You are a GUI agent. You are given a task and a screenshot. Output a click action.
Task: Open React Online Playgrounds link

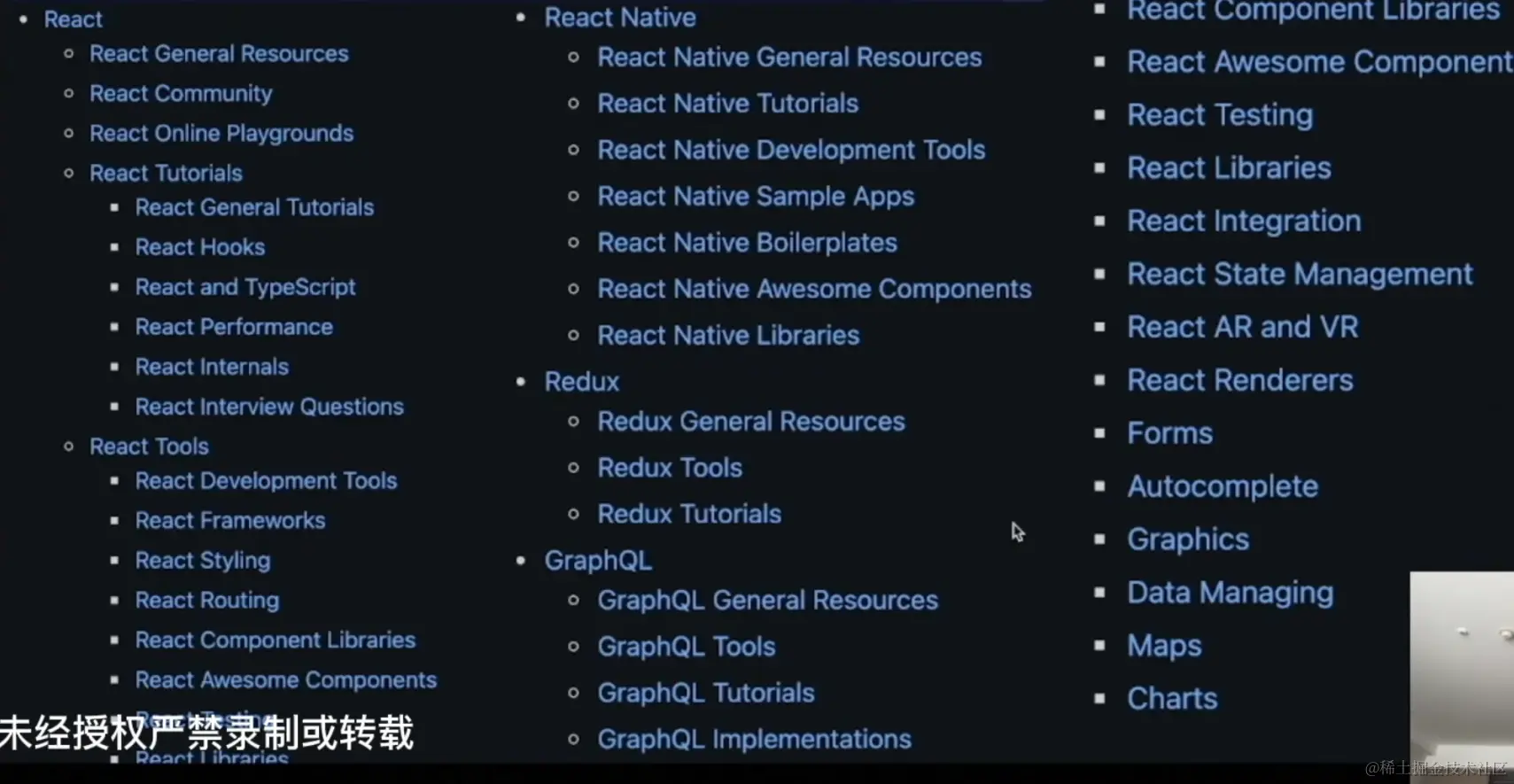[x=221, y=134]
